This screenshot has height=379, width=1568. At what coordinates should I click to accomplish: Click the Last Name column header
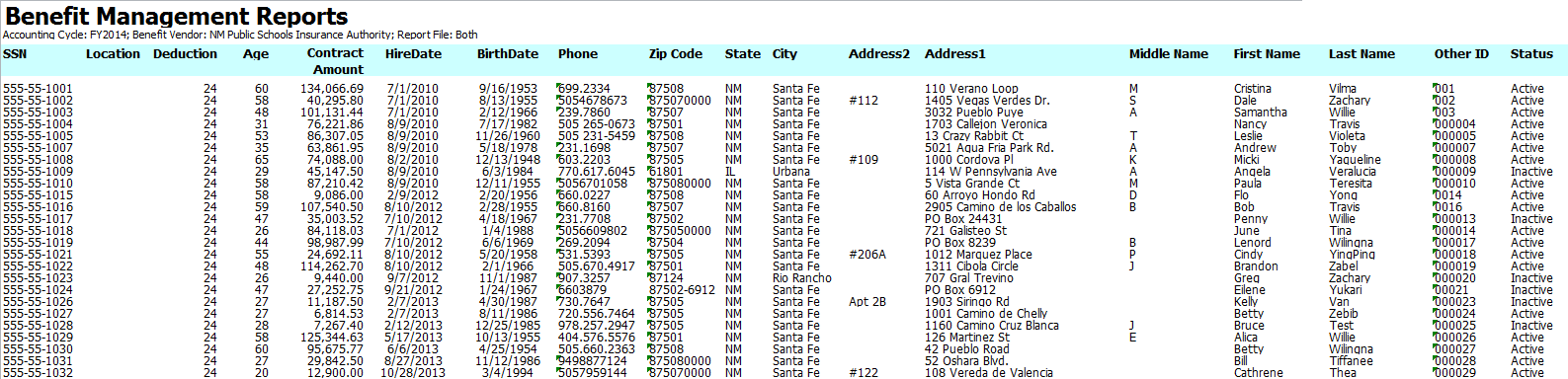click(x=1362, y=54)
